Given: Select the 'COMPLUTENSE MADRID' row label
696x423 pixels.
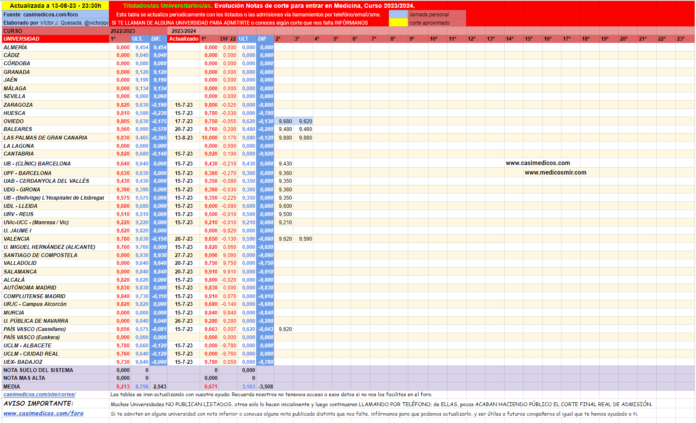Looking at the screenshot, I should point(35,296).
